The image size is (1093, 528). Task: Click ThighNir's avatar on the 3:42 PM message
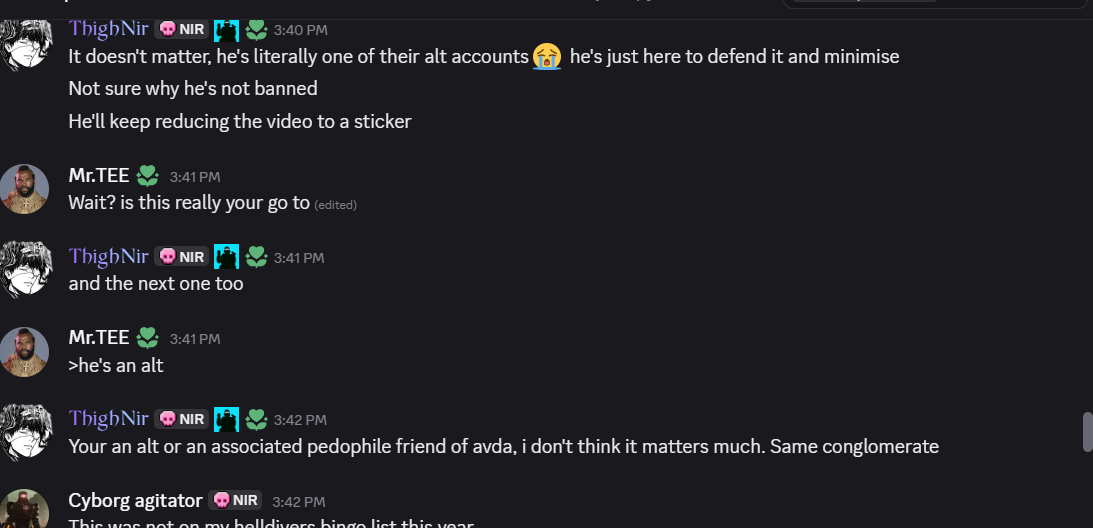point(25,432)
